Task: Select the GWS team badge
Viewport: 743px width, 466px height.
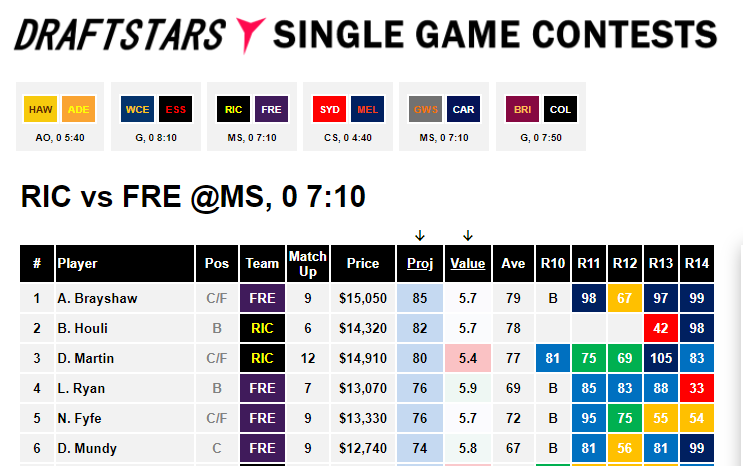Action: 426,110
